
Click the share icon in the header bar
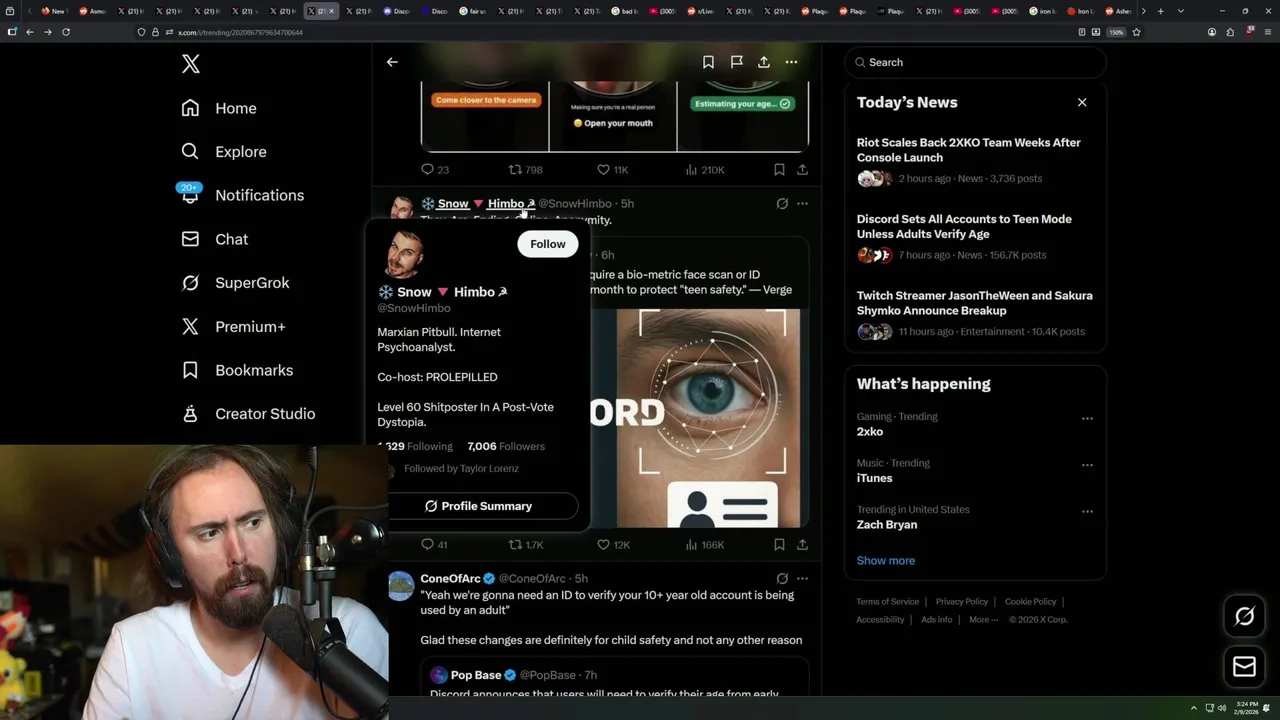764,62
